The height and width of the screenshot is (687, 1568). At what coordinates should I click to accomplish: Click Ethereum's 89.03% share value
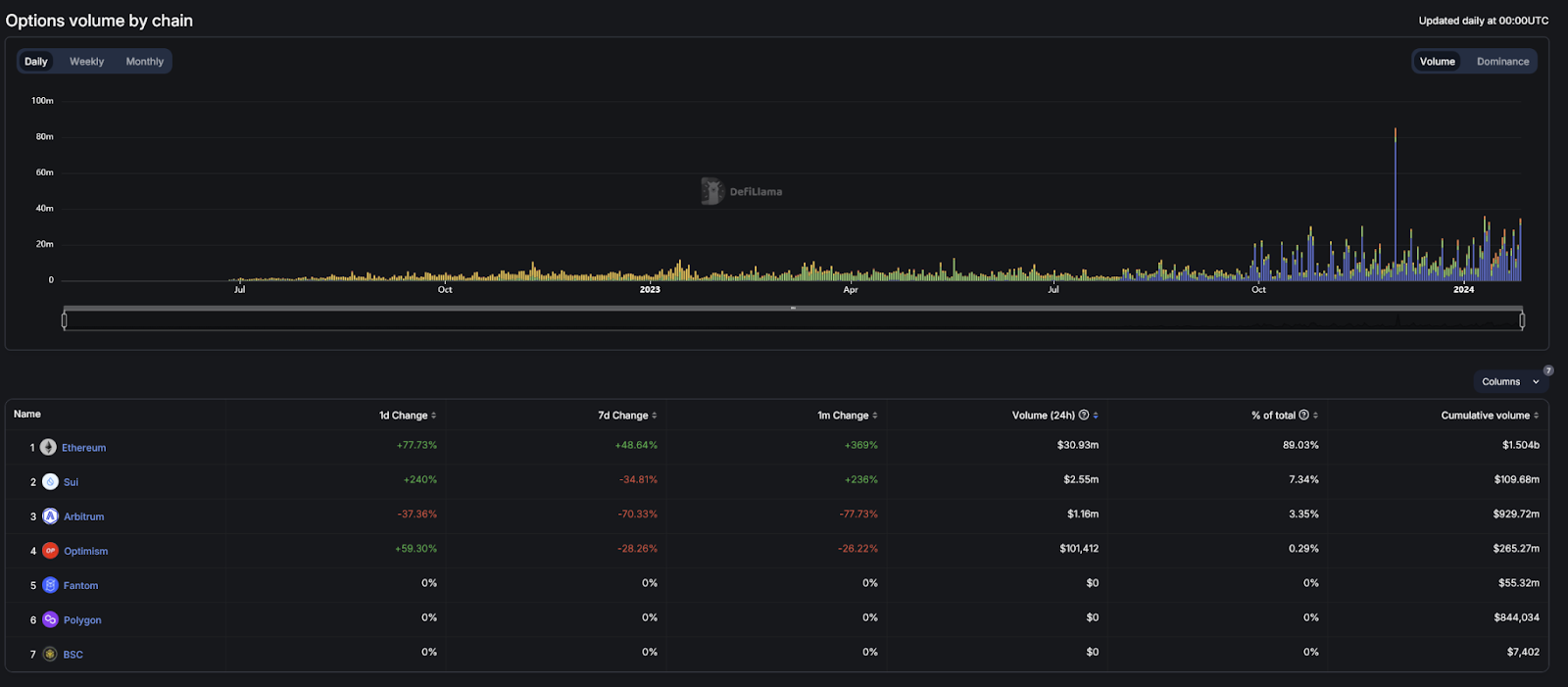[x=1300, y=445]
